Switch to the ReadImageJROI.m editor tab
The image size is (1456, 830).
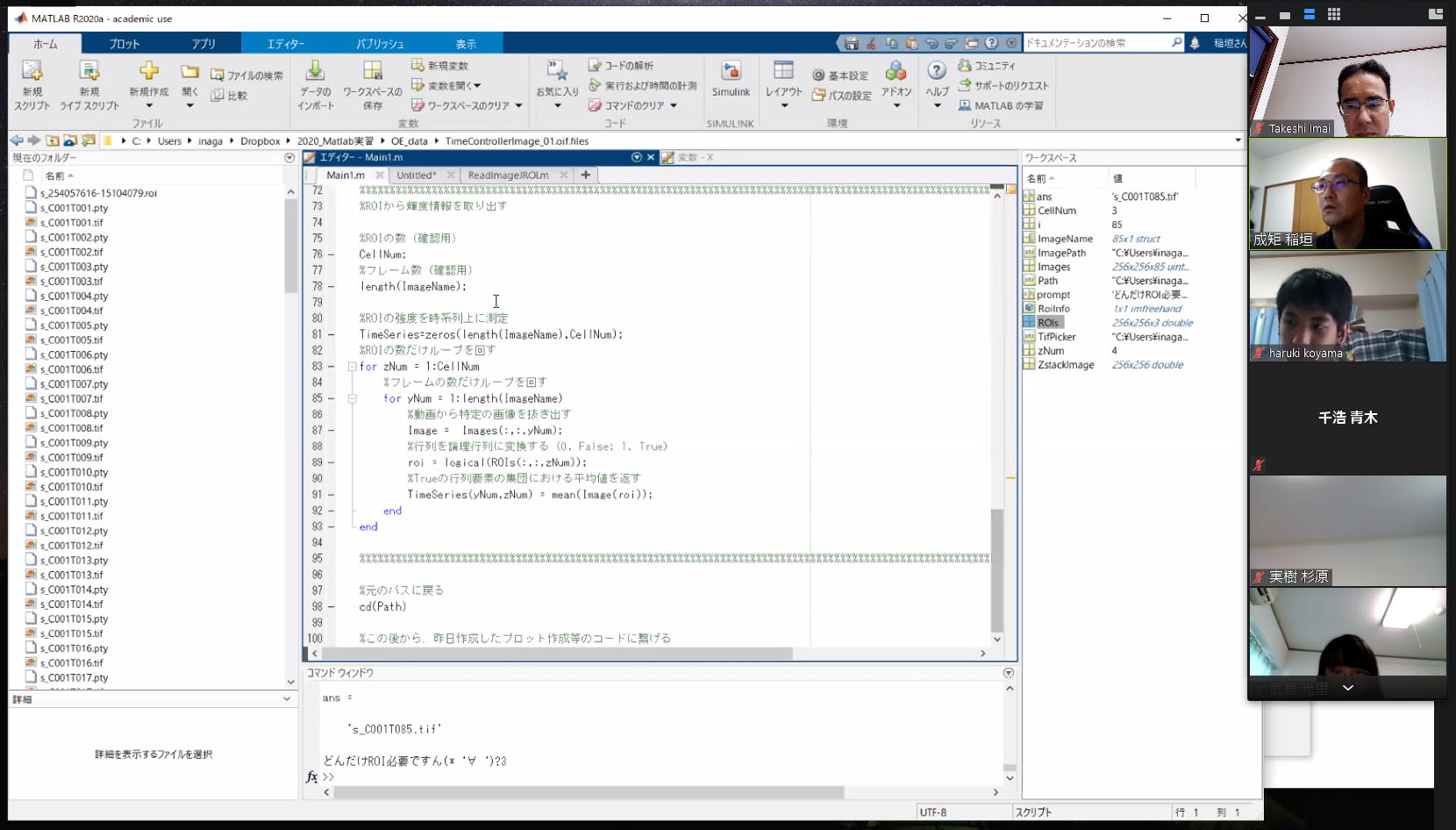[x=508, y=175]
